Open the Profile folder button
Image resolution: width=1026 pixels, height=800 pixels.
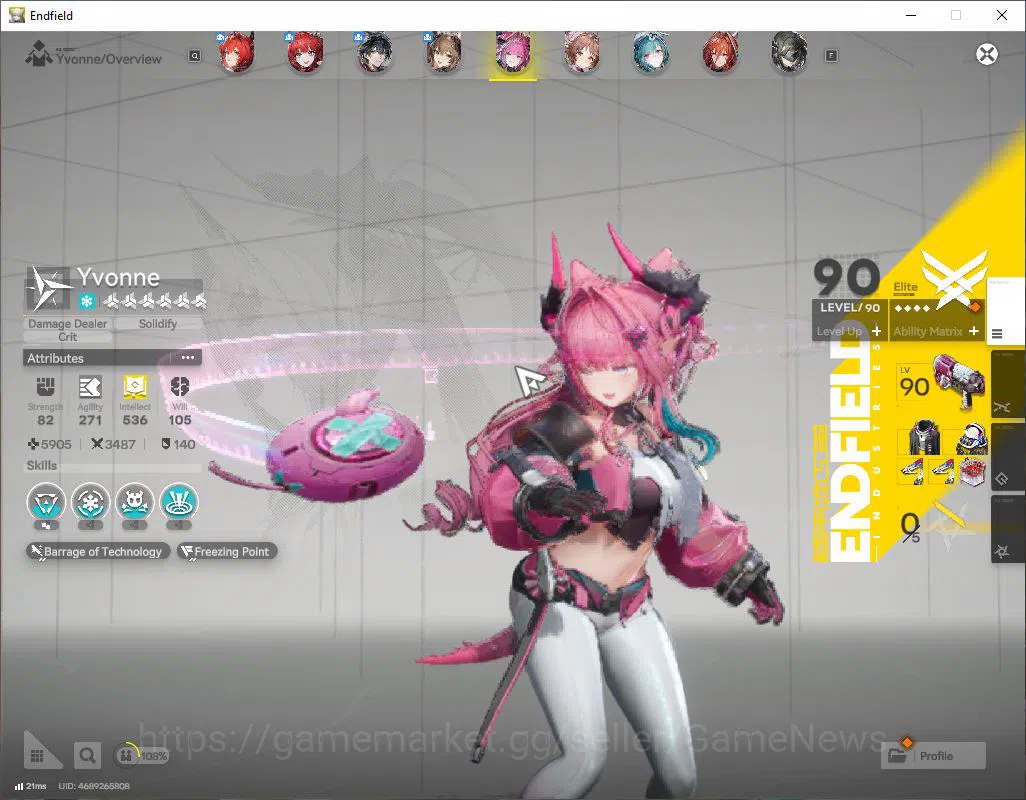933,756
